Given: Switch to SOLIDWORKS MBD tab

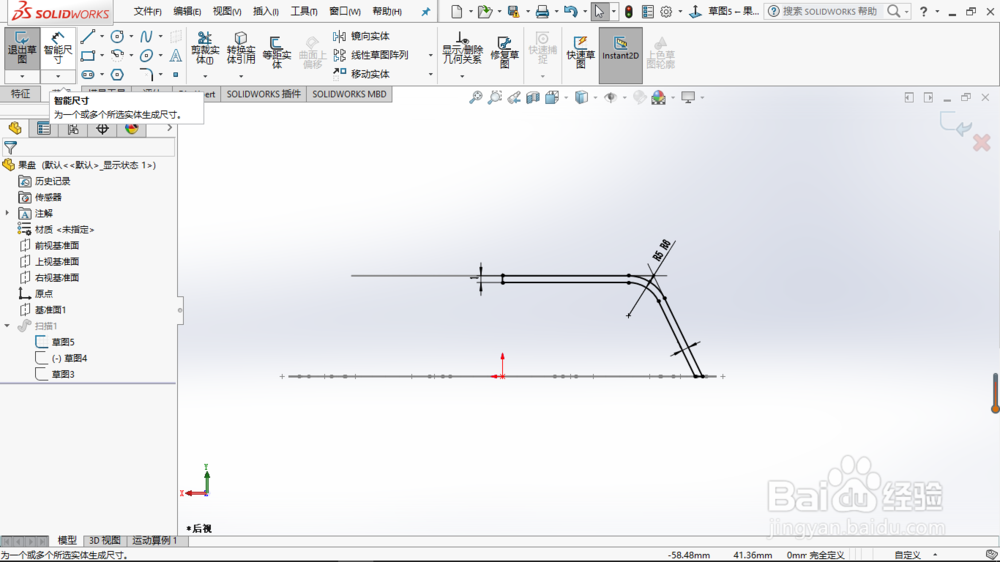Looking at the screenshot, I should pyautogui.click(x=349, y=94).
